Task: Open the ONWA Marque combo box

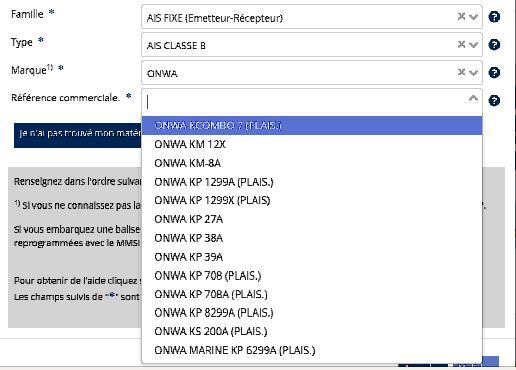Action: pyautogui.click(x=312, y=73)
